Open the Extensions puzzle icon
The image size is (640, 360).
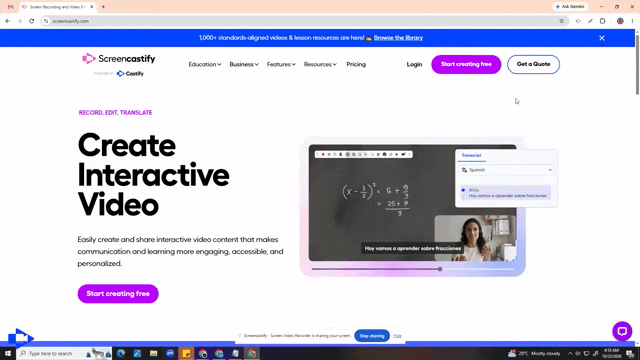[x=602, y=21]
